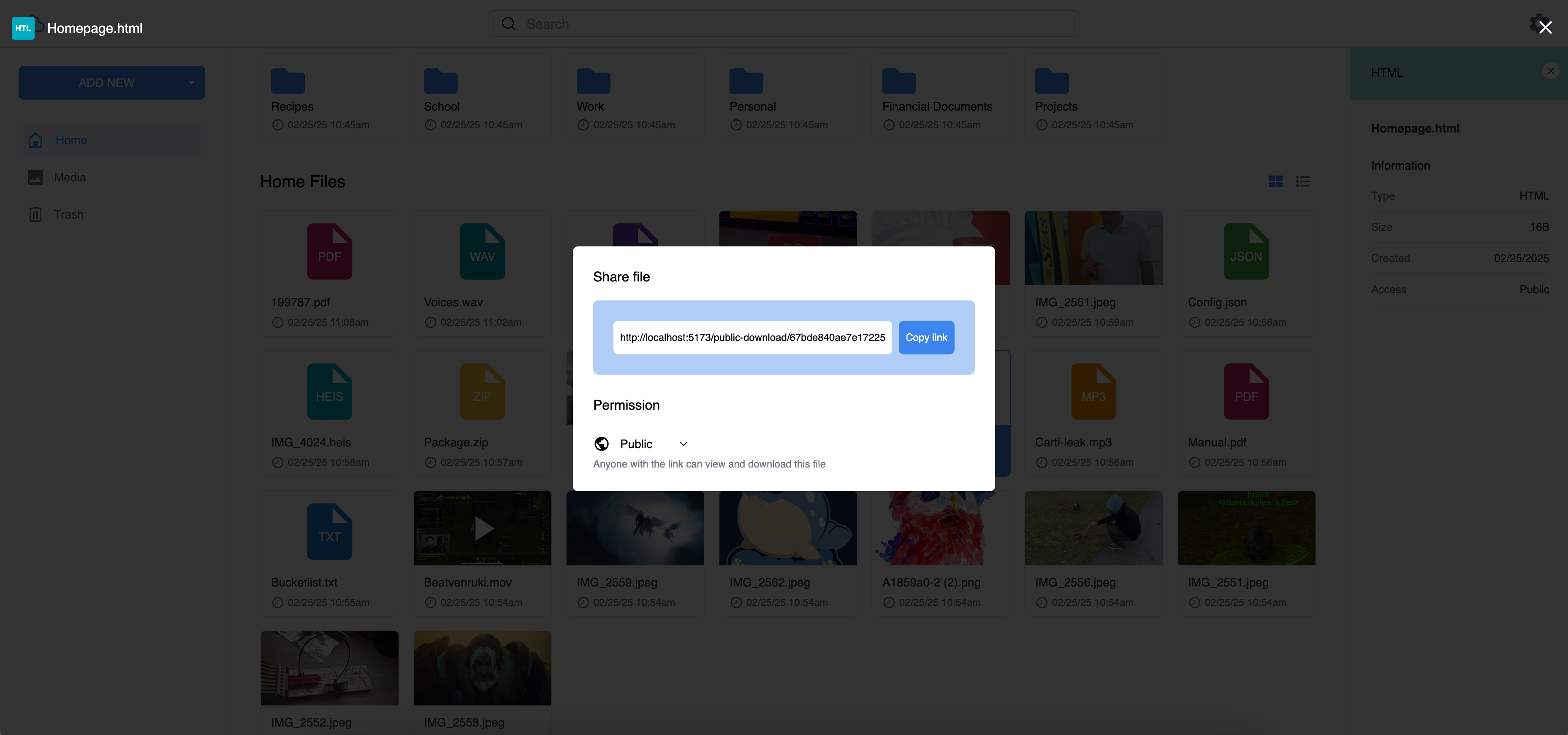Select the Carti-leak.mp3 file icon
1568x735 pixels.
click(x=1093, y=391)
